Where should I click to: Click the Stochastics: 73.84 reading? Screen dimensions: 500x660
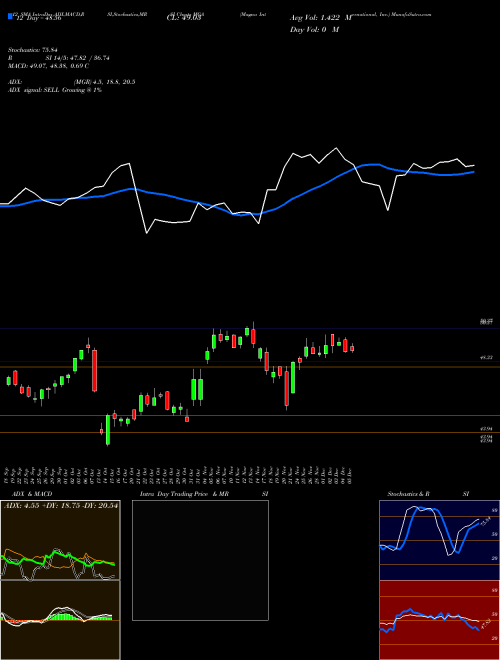35,51
